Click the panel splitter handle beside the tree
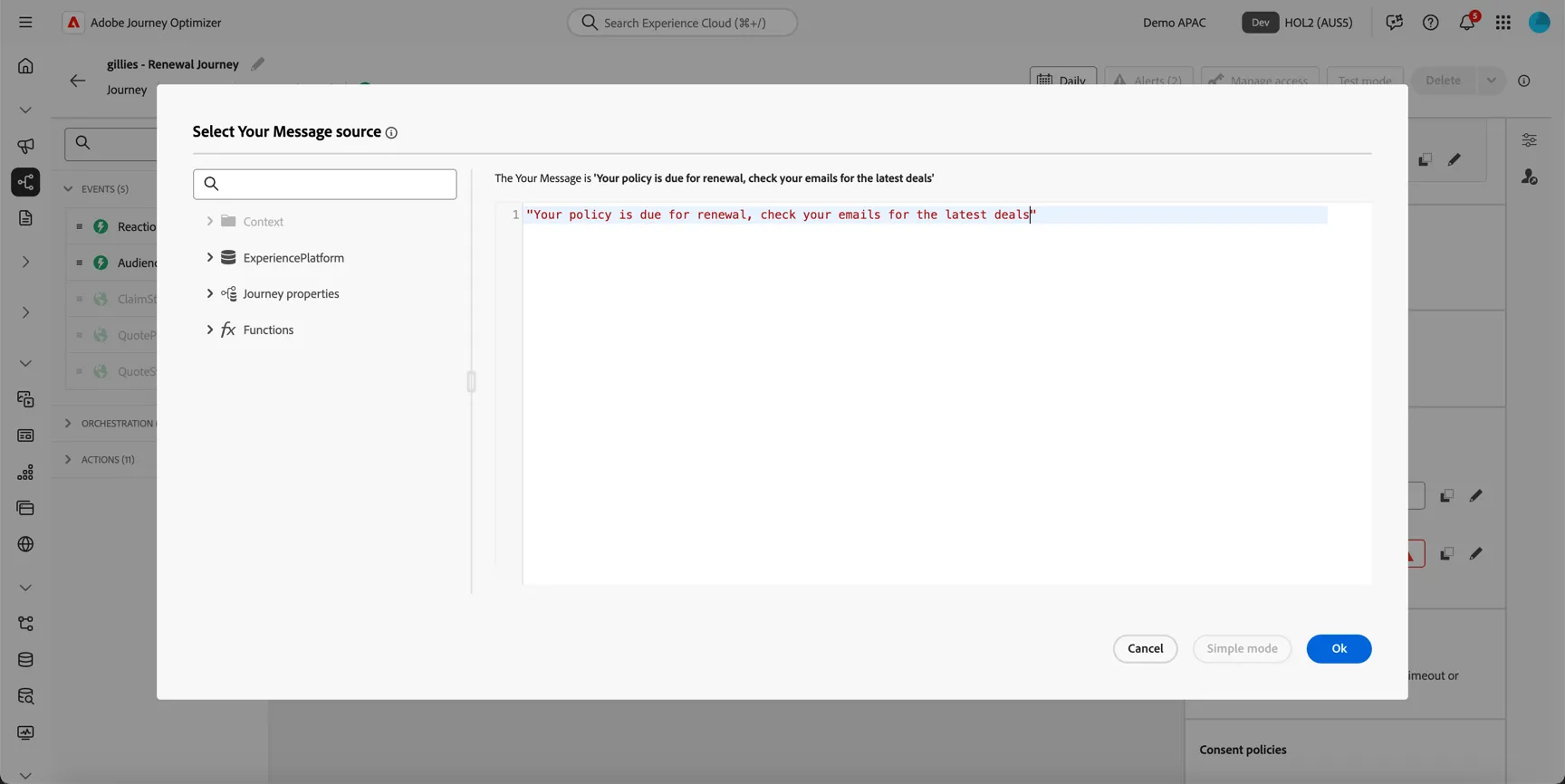Screen dimensions: 1565x784 pyautogui.click(x=471, y=381)
